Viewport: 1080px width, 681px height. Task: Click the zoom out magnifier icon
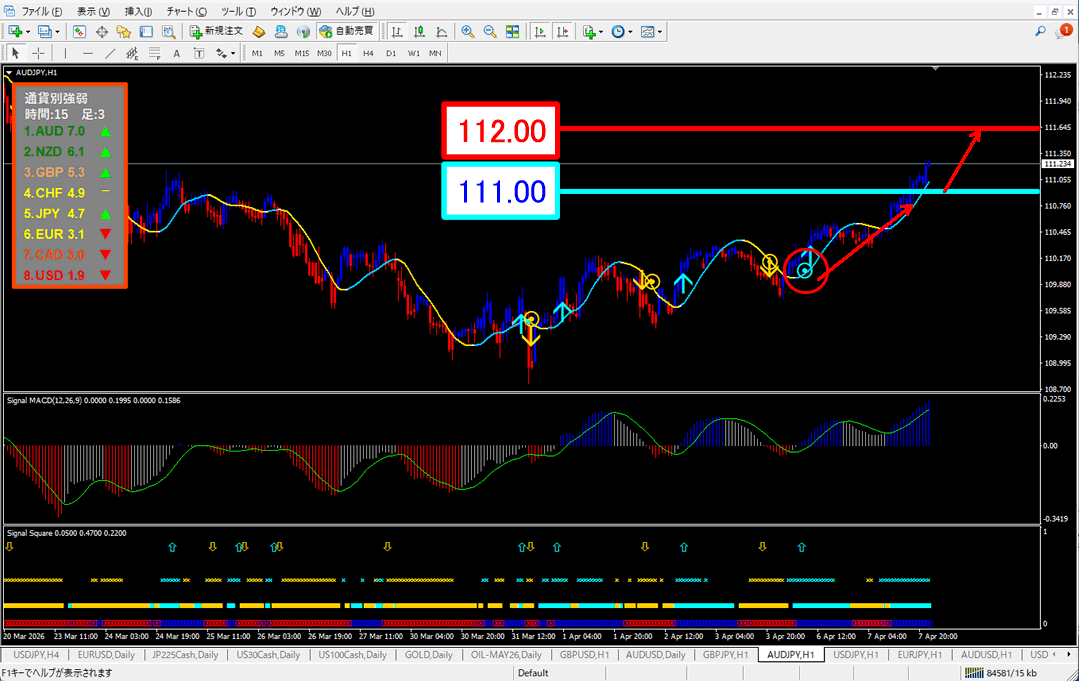[490, 31]
